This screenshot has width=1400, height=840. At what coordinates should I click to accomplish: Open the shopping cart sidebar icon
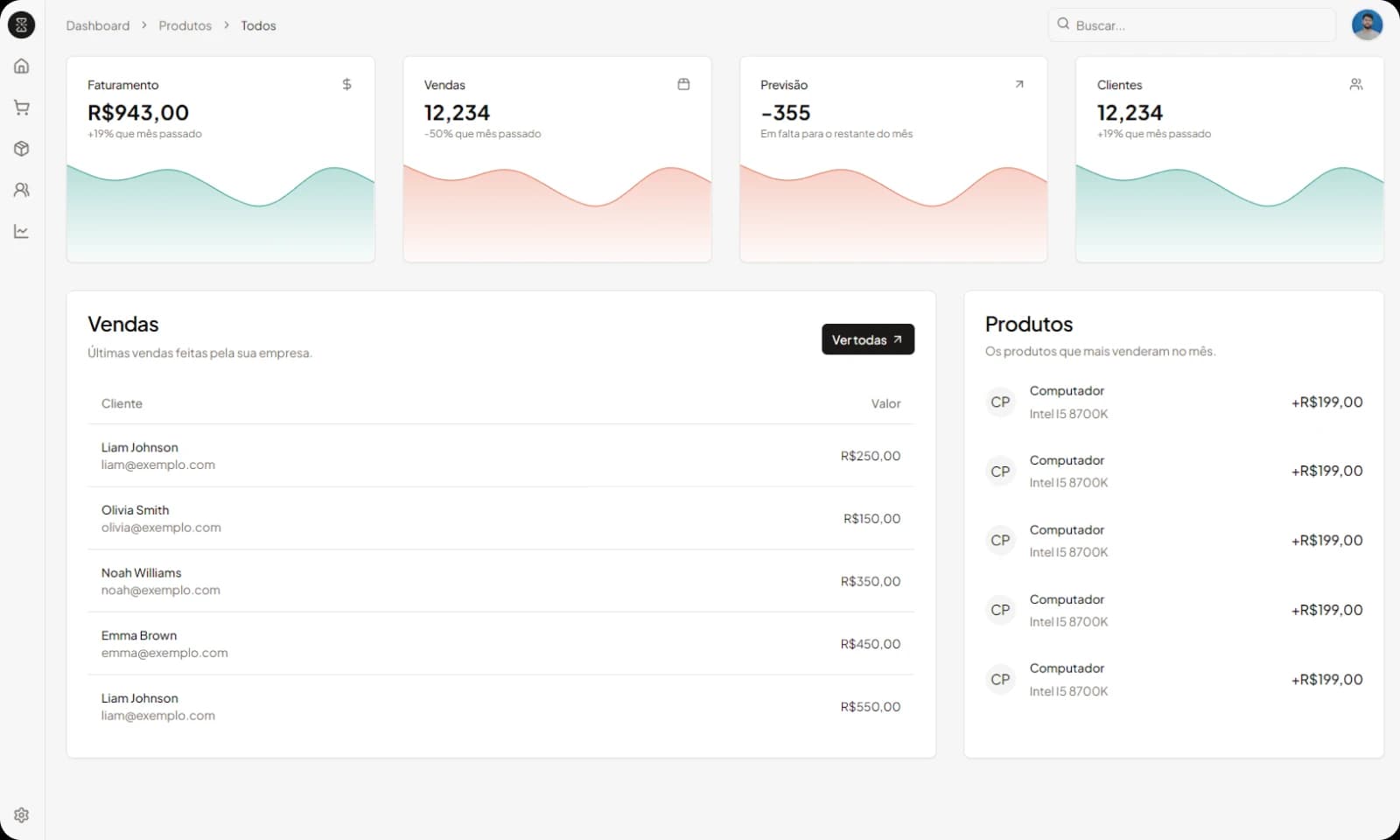click(x=22, y=108)
